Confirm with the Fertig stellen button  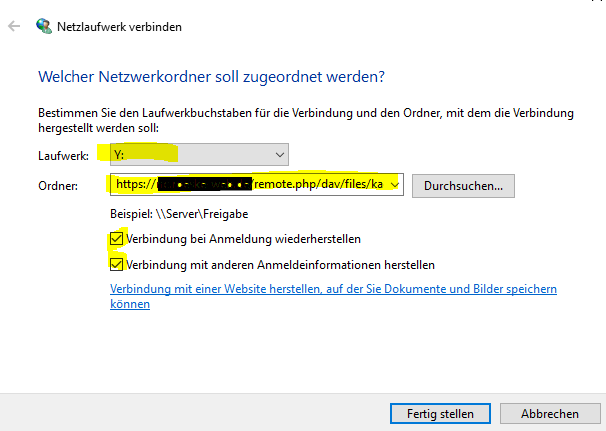[x=440, y=414]
